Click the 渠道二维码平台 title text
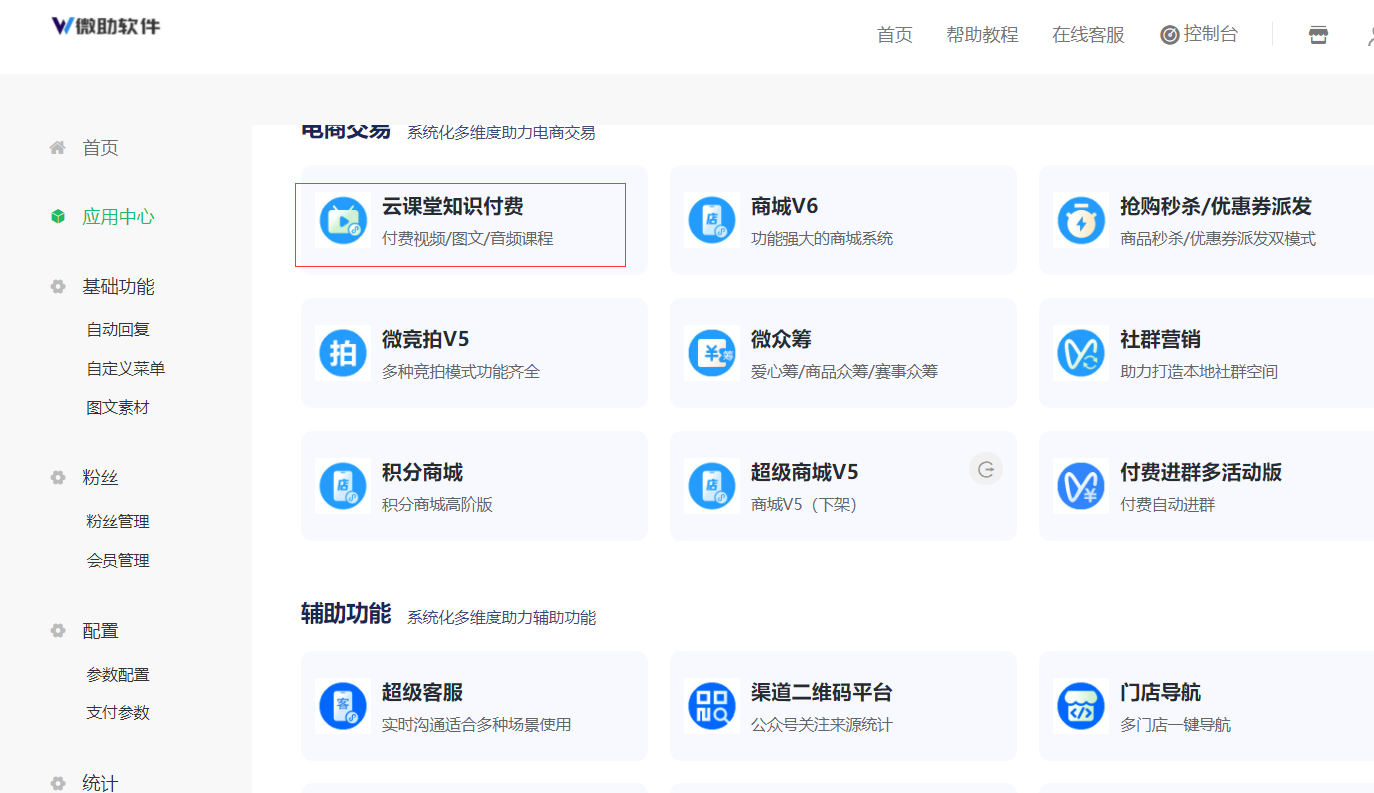 pyautogui.click(x=821, y=693)
